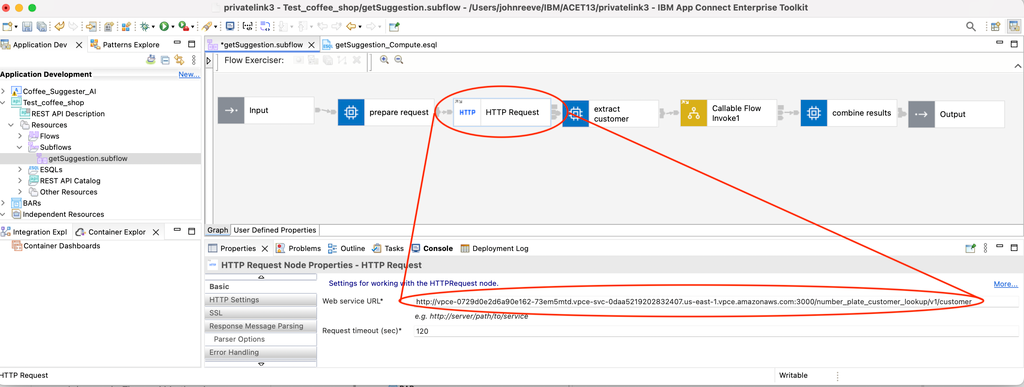Image resolution: width=1024 pixels, height=387 pixels.
Task: Click the Open Perspective icon
Action: [x=995, y=27]
